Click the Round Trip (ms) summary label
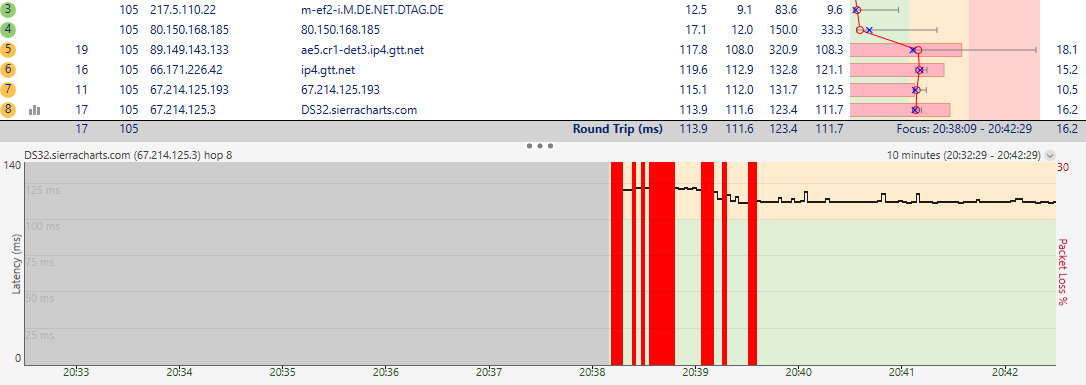Screen dimensions: 1086x385 tap(617, 129)
